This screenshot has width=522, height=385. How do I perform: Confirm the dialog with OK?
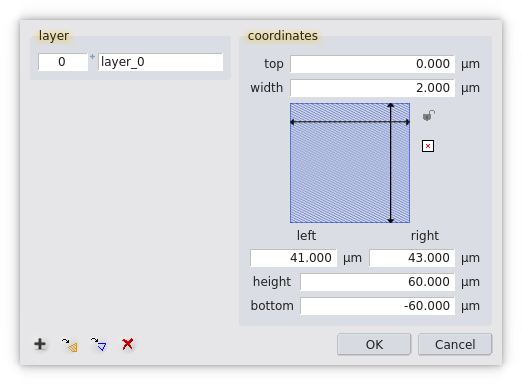374,344
